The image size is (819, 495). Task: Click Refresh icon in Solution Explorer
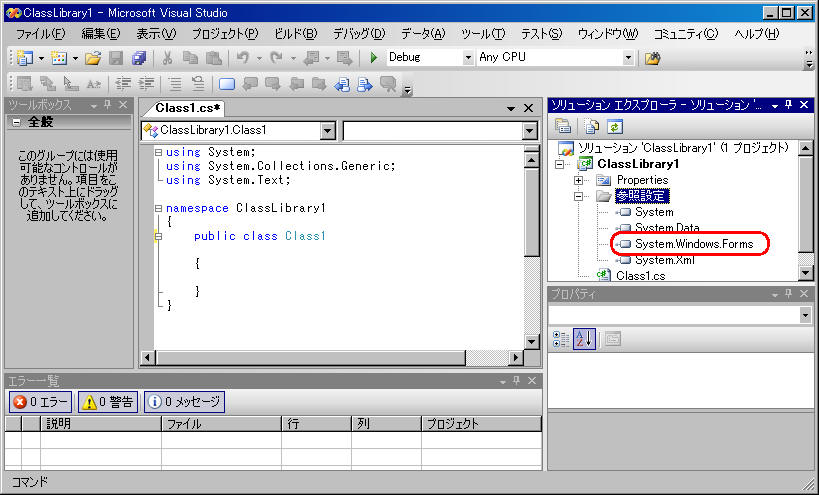point(615,126)
